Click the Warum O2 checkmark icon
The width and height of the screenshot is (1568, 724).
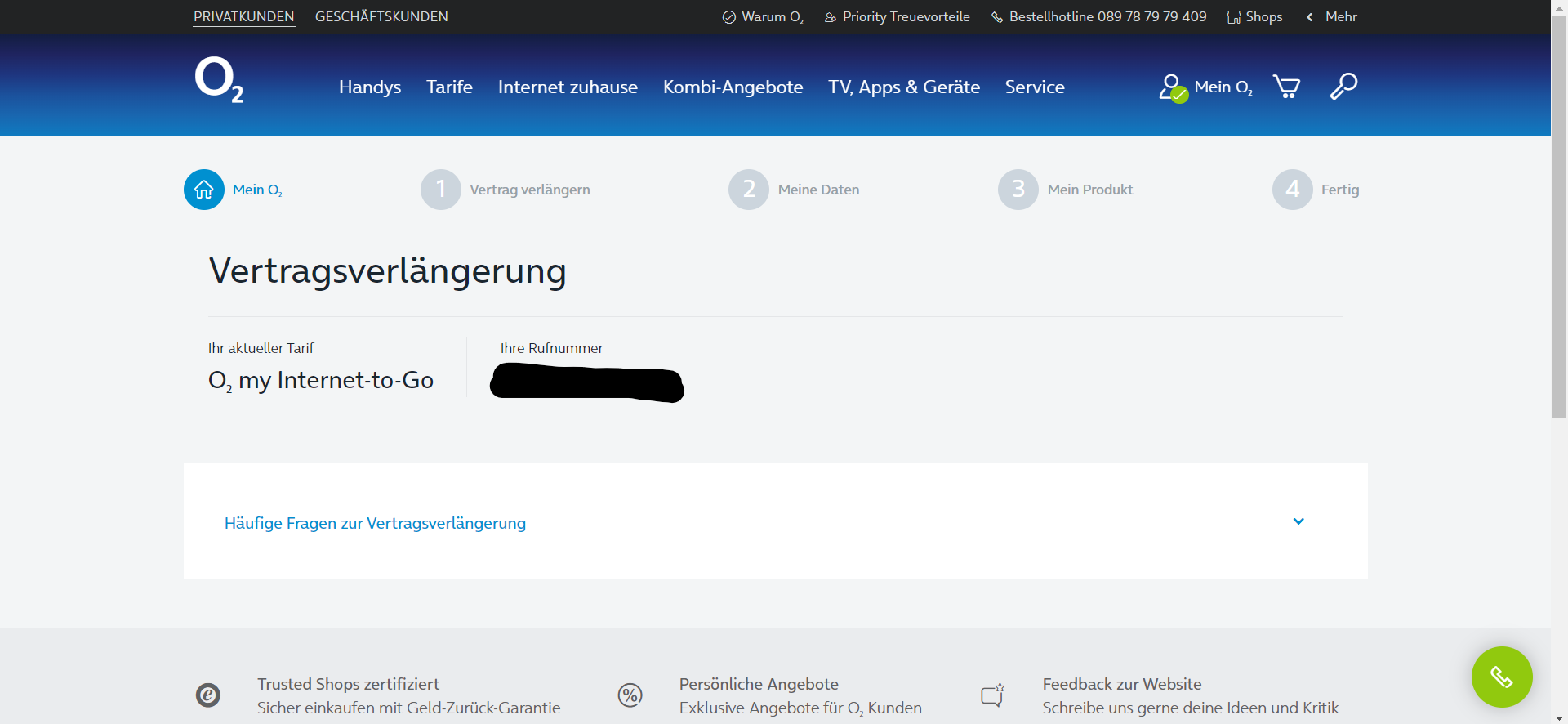[x=729, y=17]
